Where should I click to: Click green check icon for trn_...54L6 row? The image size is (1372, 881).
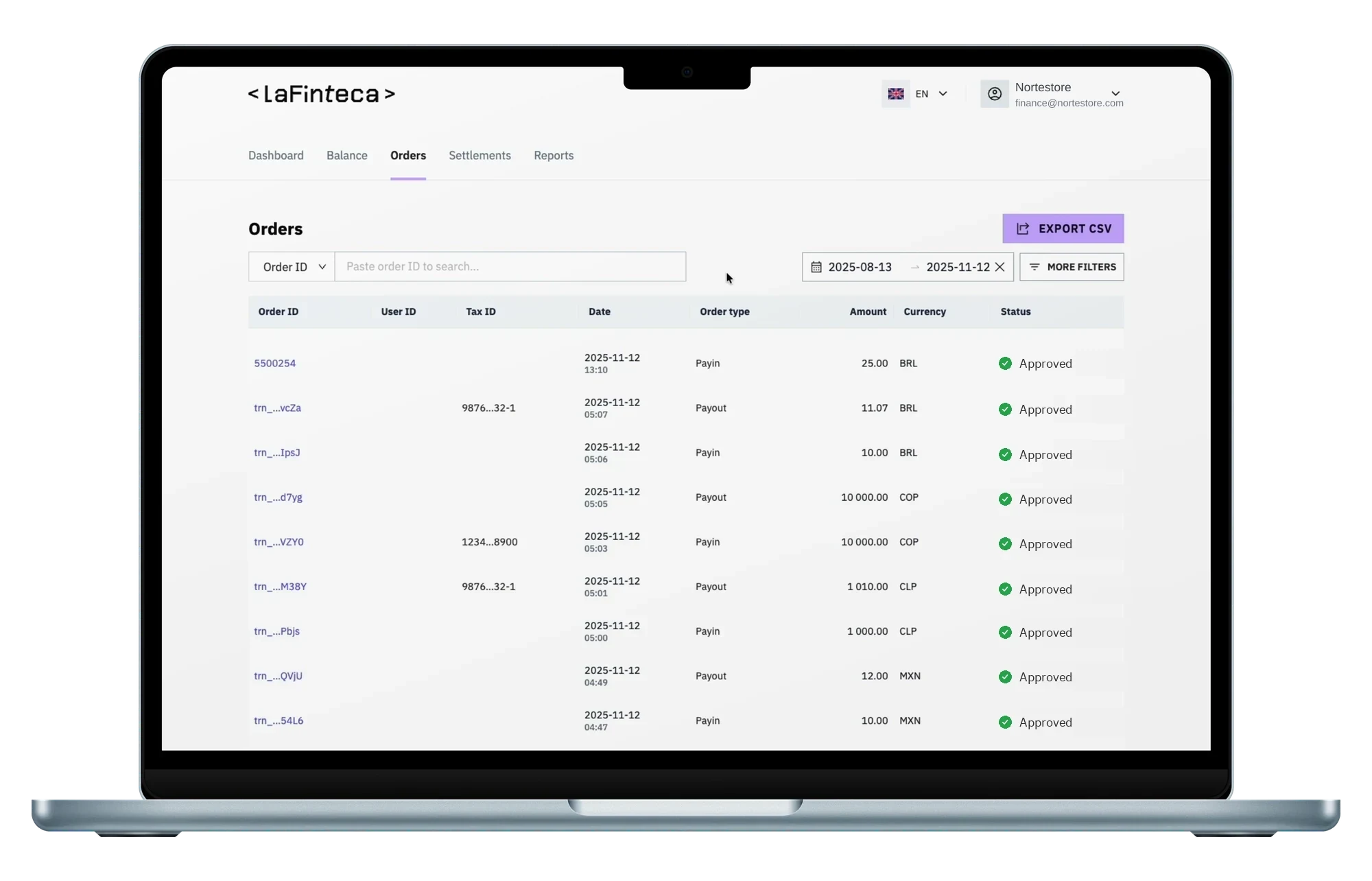click(x=1005, y=722)
